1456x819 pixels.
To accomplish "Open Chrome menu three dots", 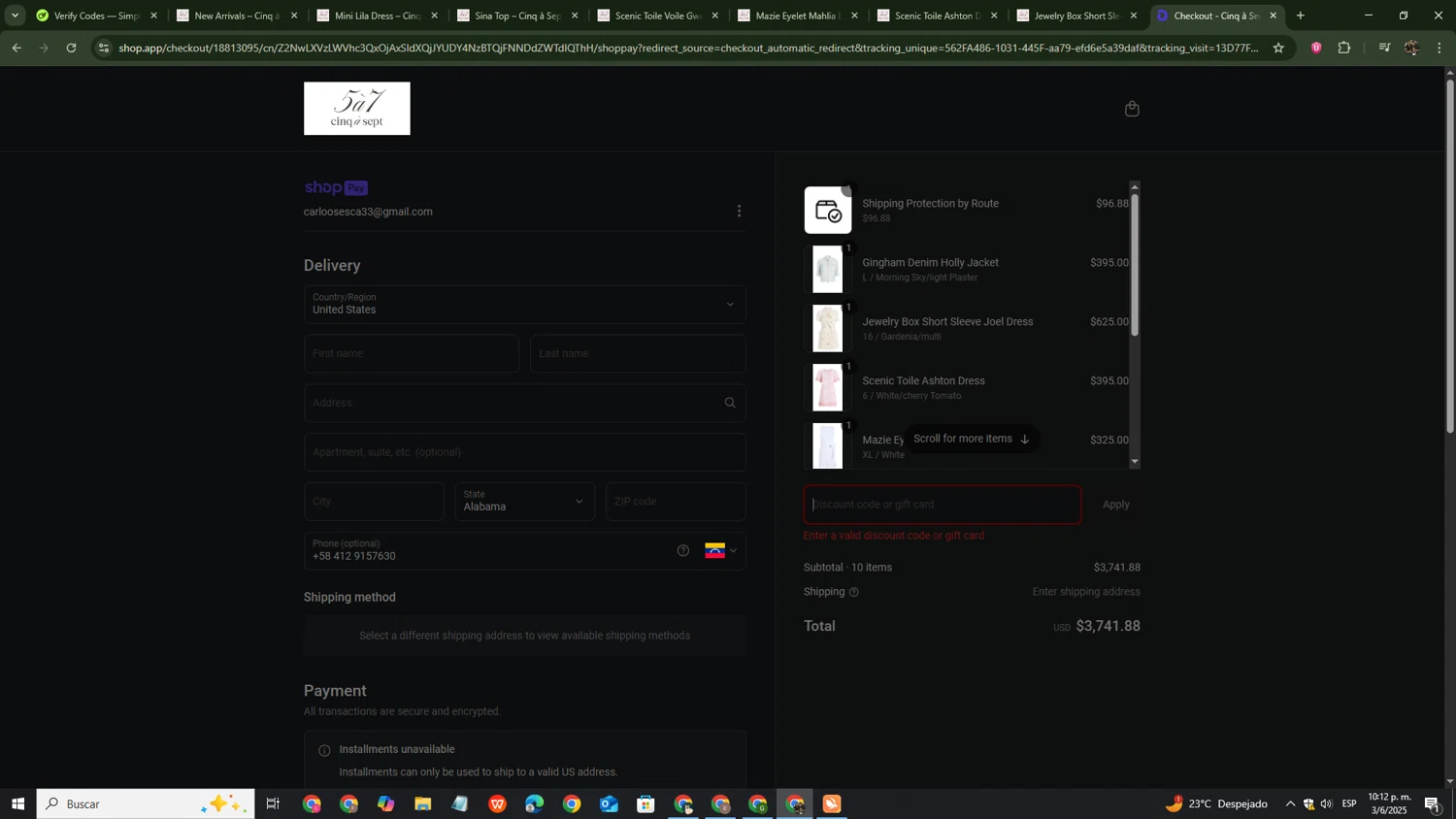I will coord(1439,48).
